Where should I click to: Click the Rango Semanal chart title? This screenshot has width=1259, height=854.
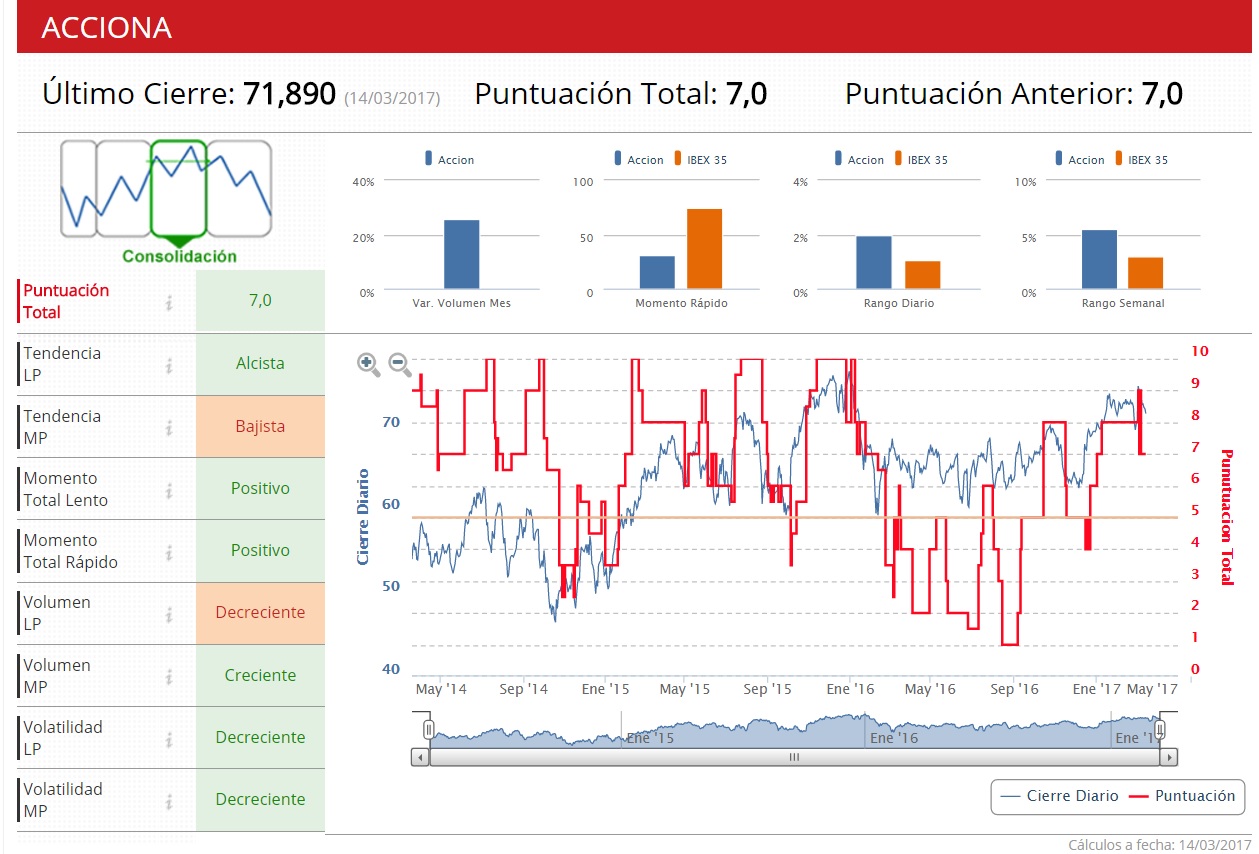point(1123,303)
